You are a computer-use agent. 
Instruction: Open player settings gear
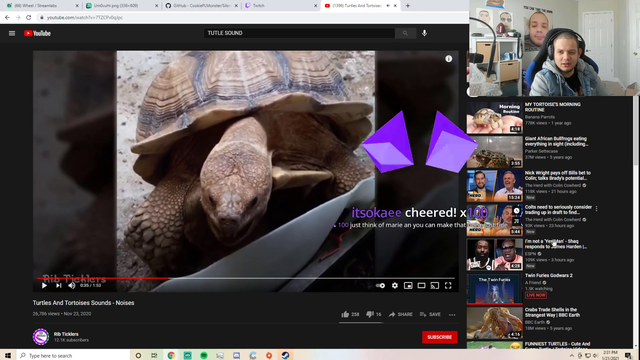[395, 285]
